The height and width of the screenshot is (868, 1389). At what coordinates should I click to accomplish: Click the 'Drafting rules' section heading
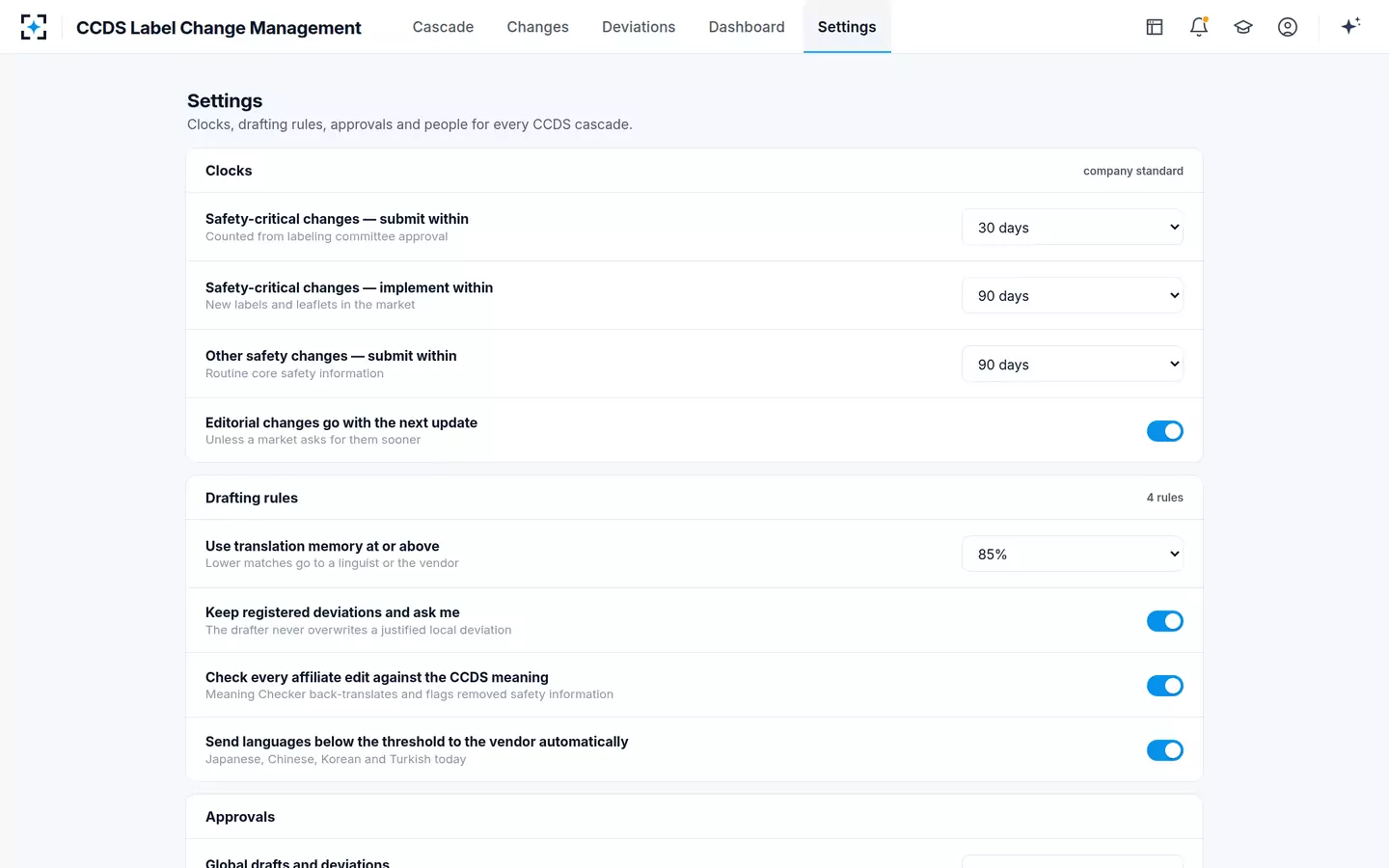(252, 498)
